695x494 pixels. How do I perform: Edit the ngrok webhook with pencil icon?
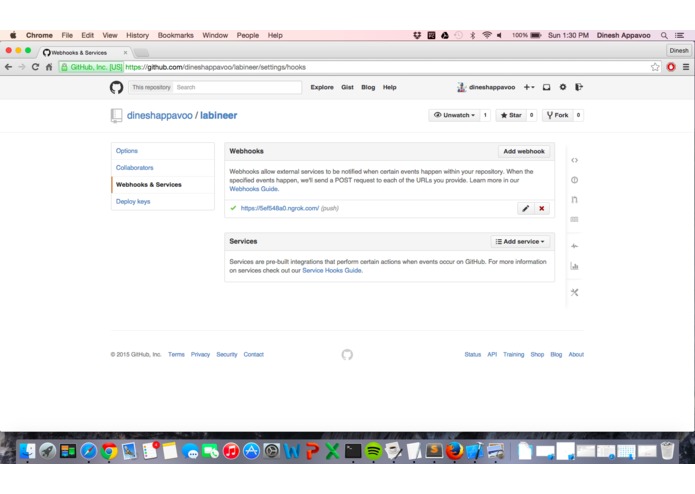coord(525,208)
